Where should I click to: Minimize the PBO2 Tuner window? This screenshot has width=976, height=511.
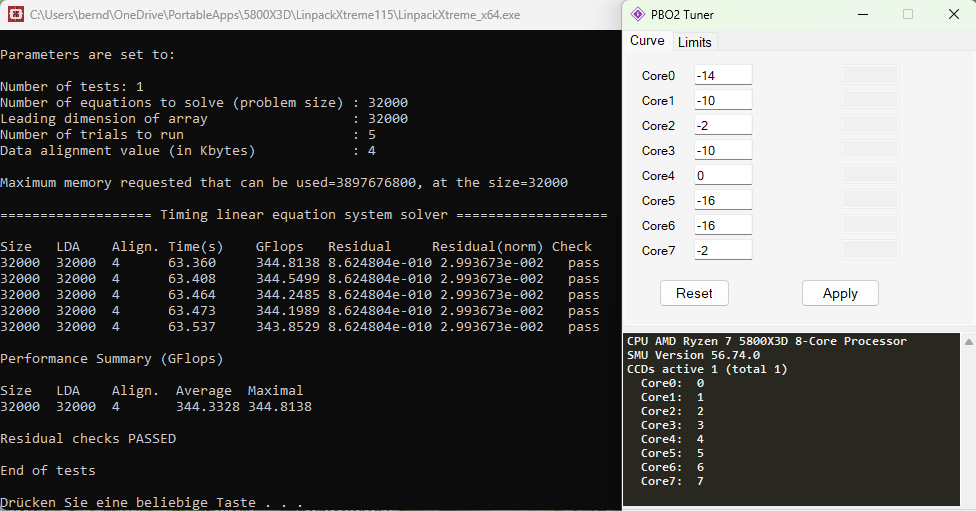click(863, 14)
